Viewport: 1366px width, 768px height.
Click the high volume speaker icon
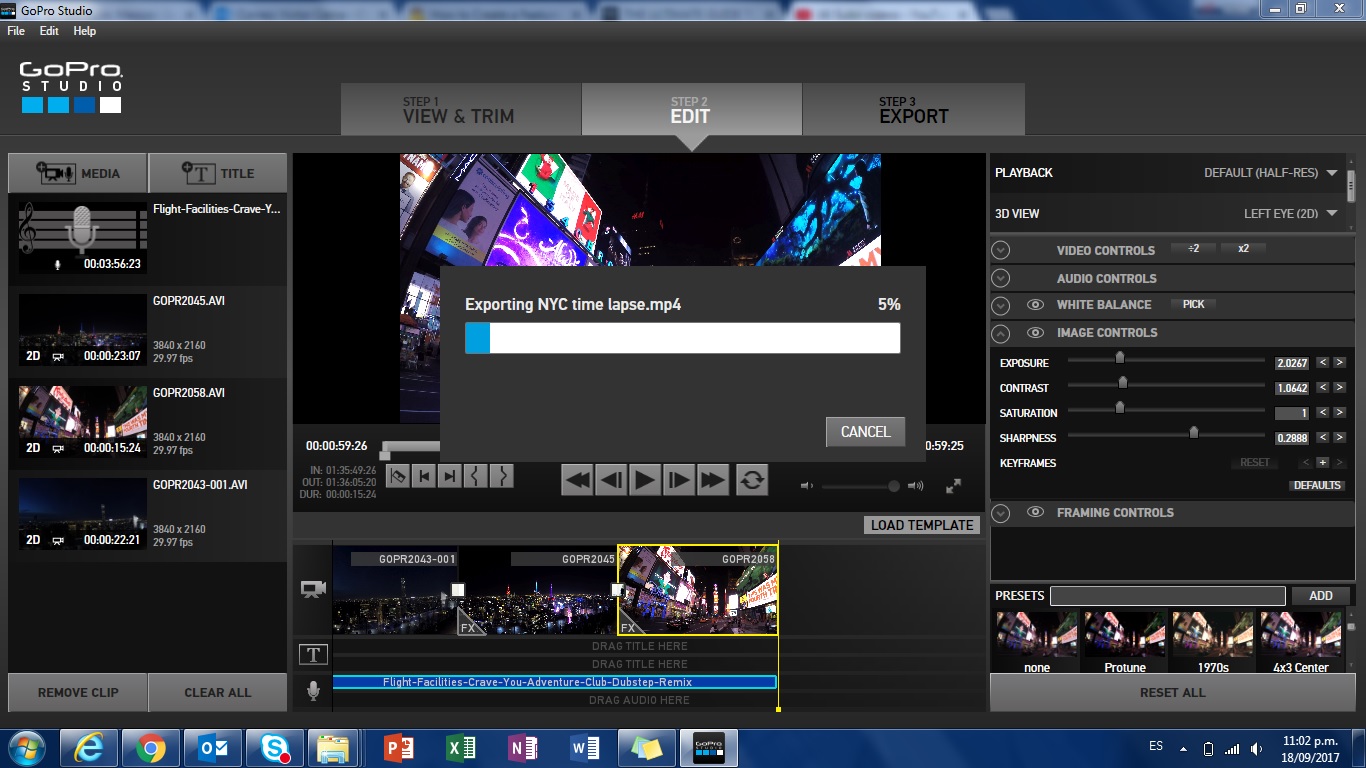click(x=915, y=486)
